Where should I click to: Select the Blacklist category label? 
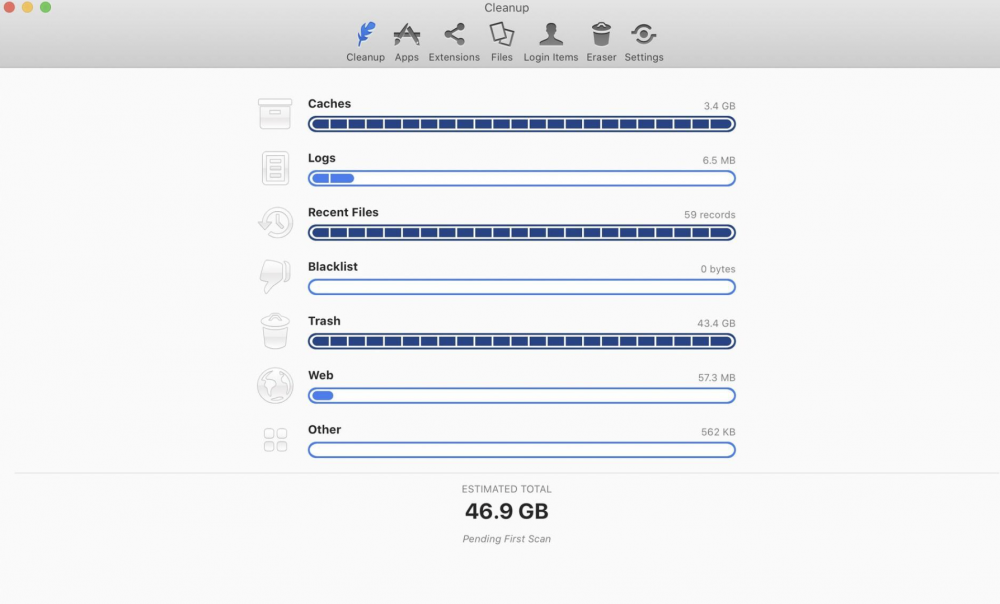click(332, 267)
